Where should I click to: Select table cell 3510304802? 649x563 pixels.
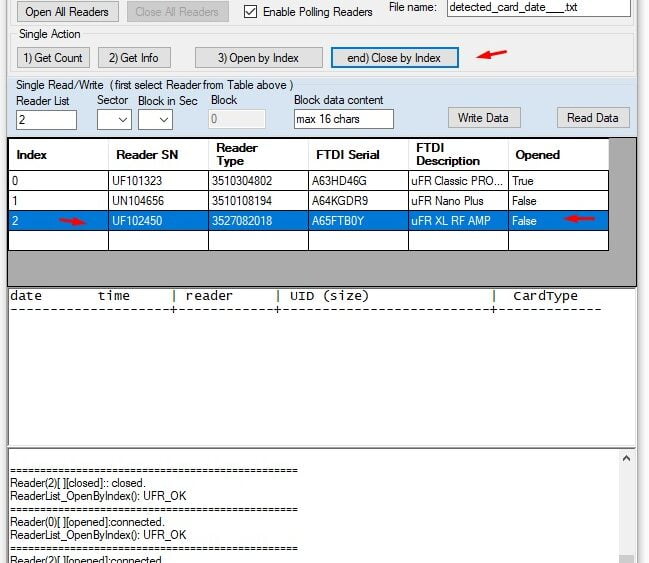[x=258, y=180]
